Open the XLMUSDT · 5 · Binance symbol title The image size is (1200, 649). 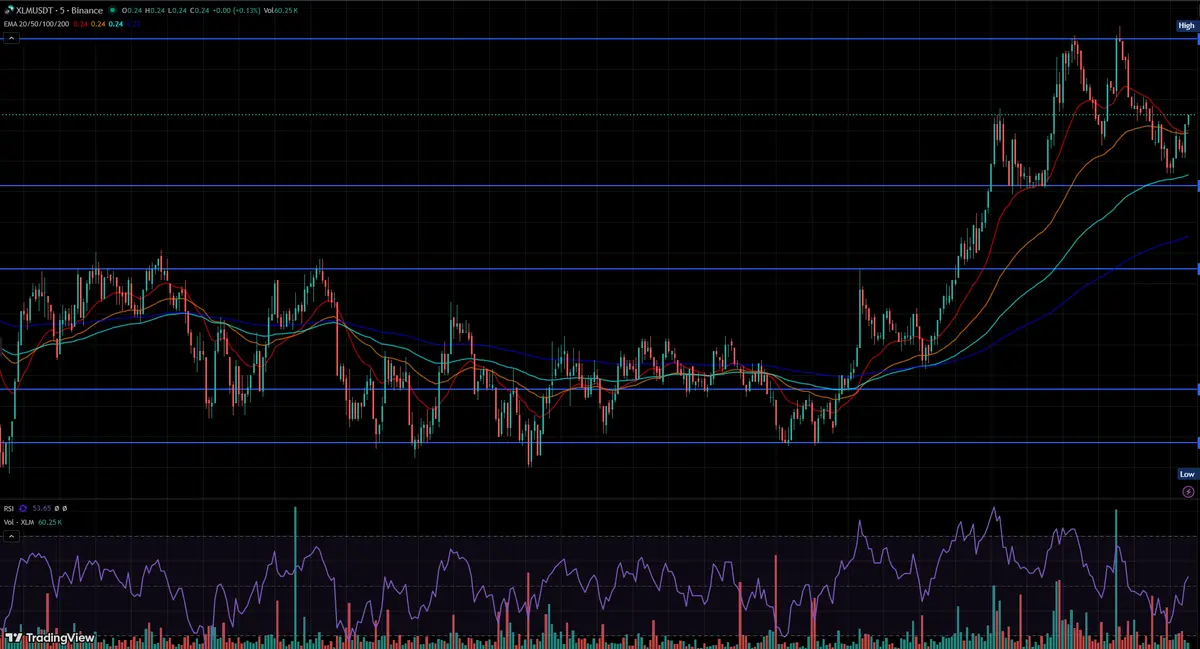click(59, 10)
